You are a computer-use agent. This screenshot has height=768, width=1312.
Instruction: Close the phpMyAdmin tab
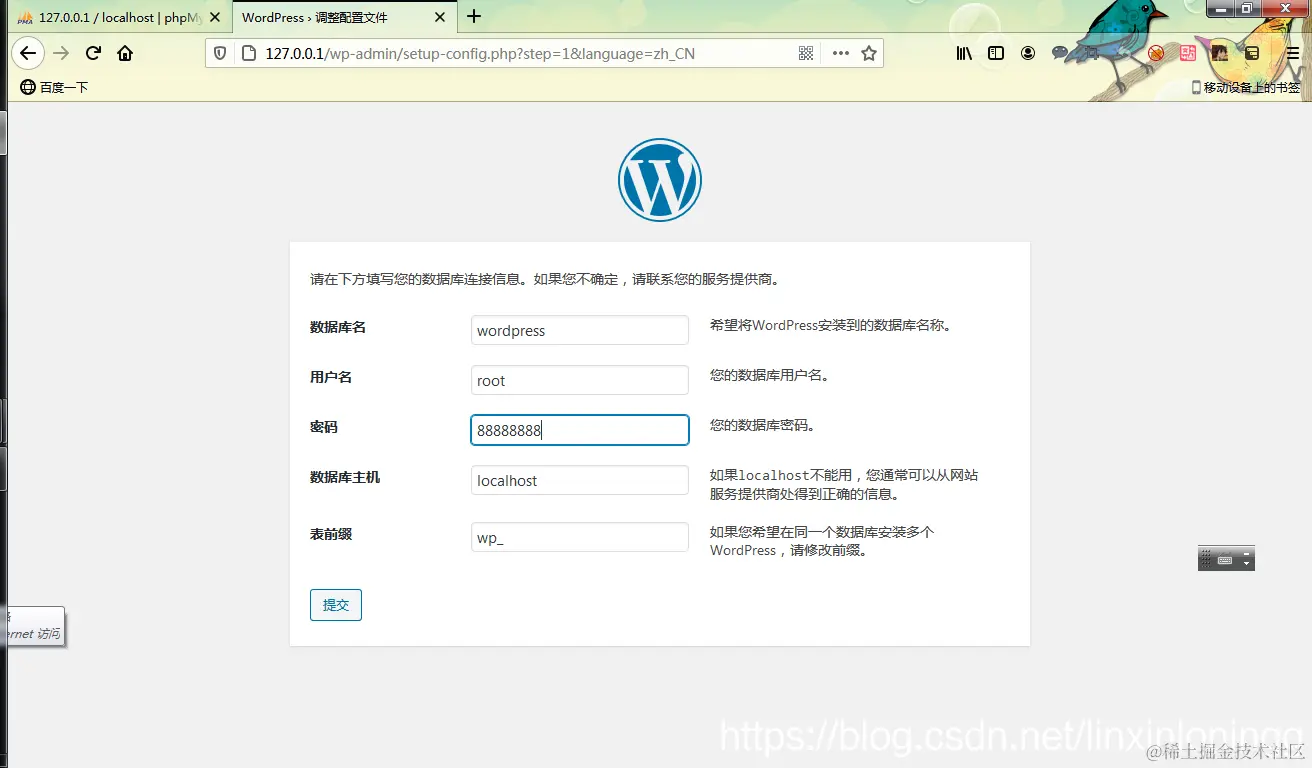[215, 17]
